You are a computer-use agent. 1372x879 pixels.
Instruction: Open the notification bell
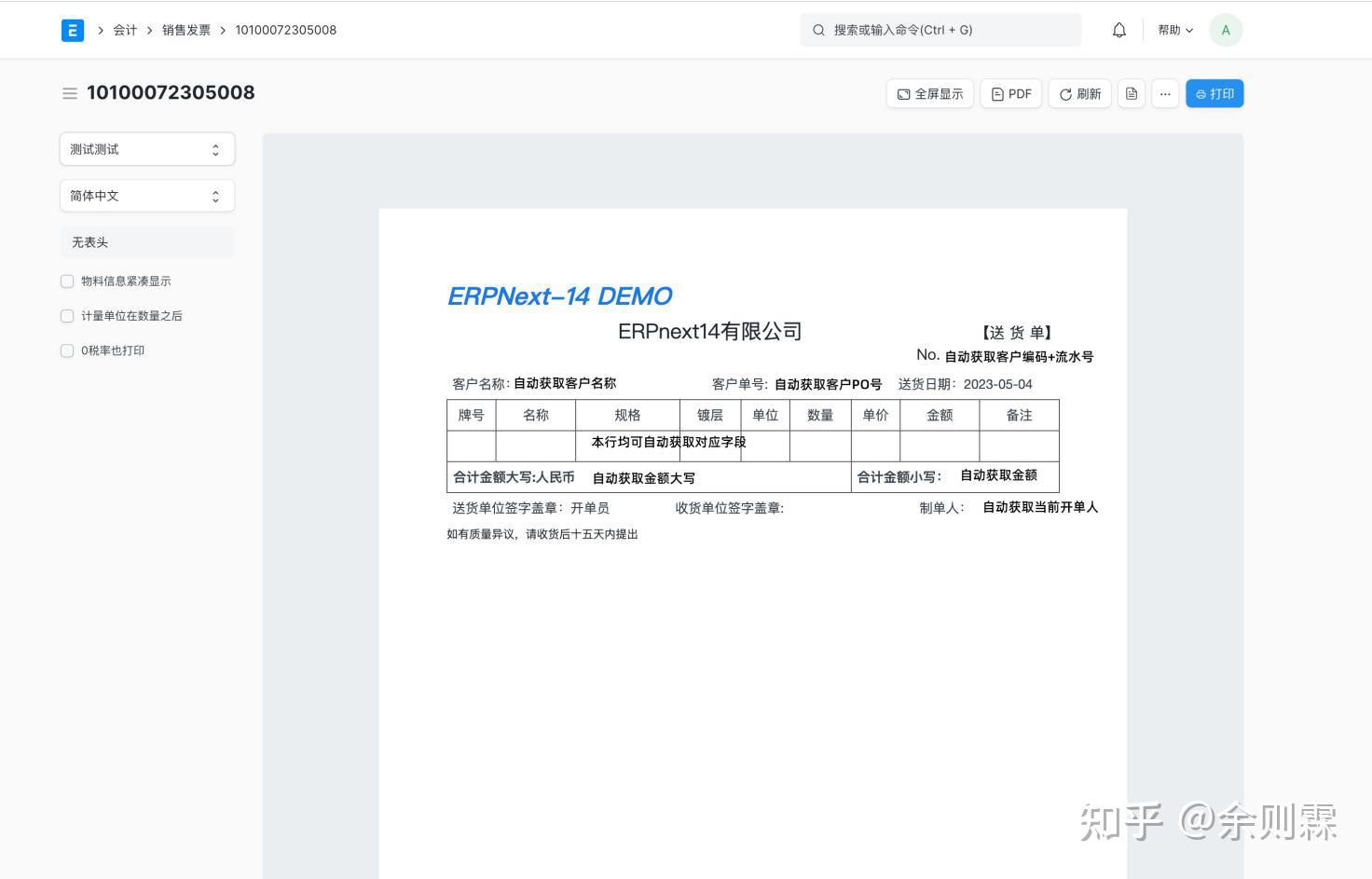[x=1118, y=29]
